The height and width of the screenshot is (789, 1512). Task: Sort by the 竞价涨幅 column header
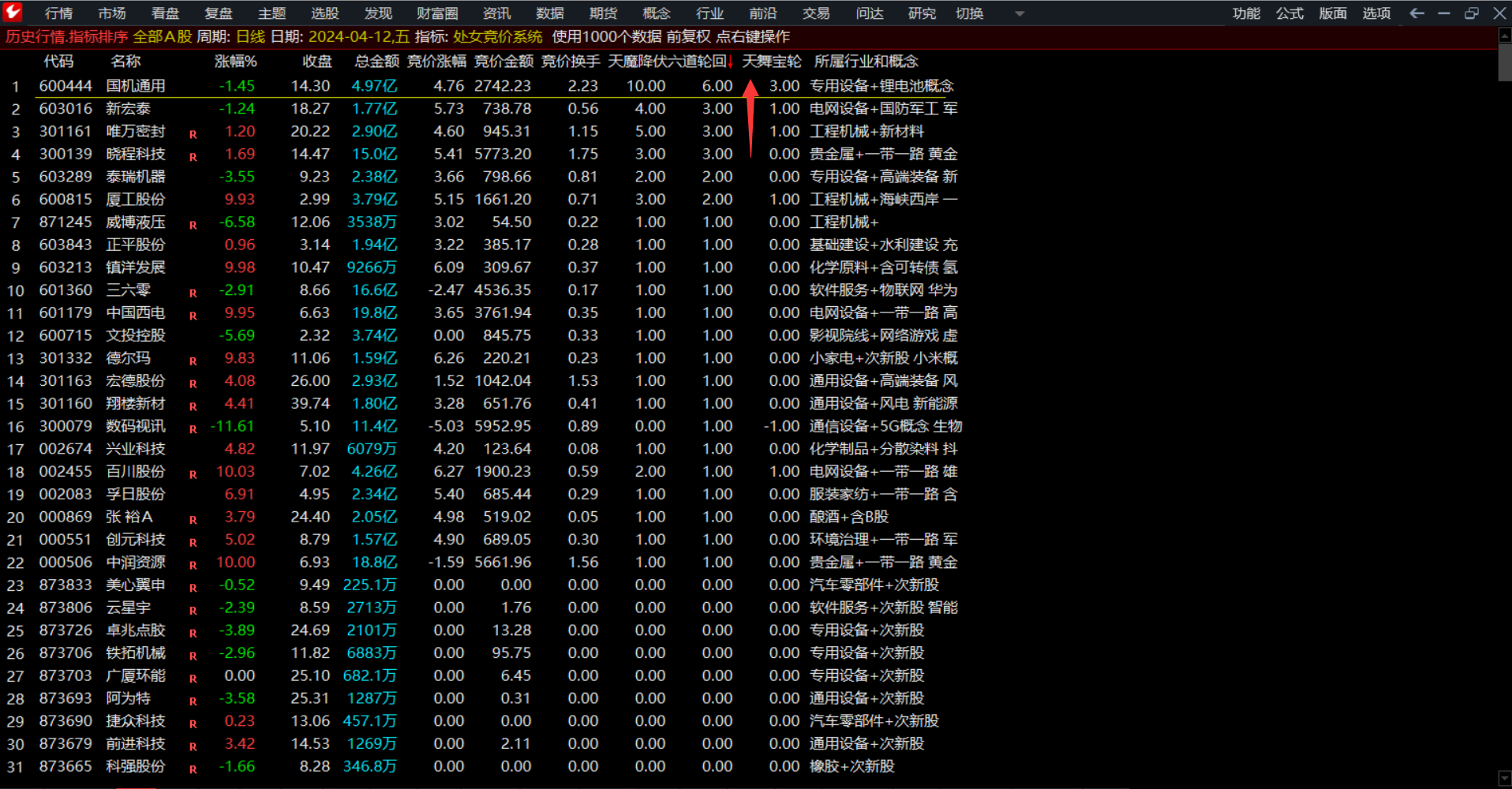[x=436, y=62]
